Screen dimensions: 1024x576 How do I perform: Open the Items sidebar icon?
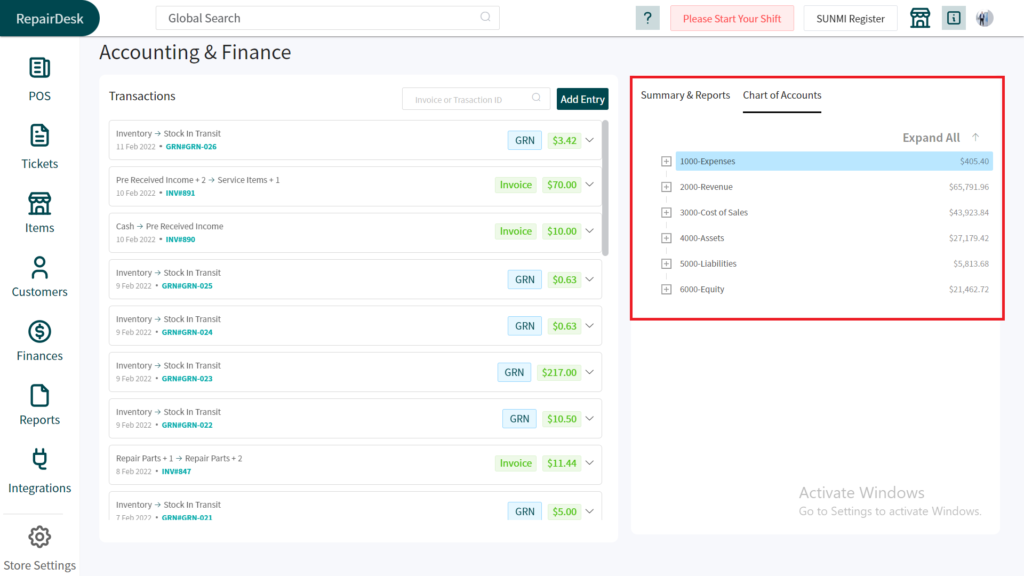[x=39, y=204]
